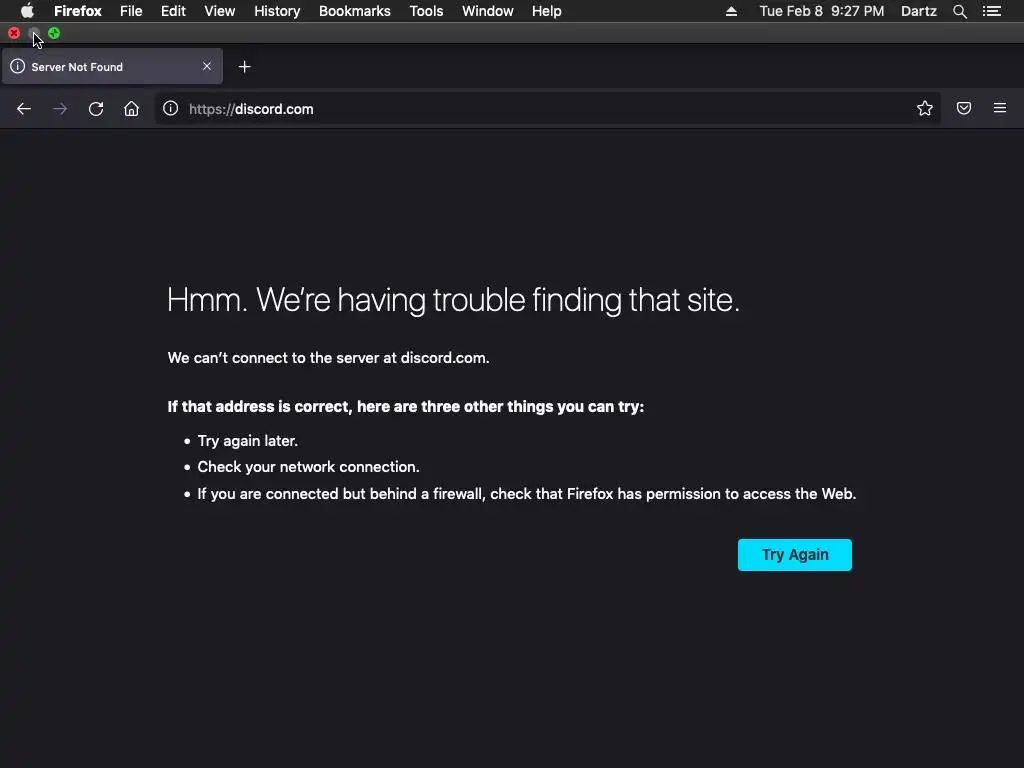The image size is (1024, 768).
Task: Open the Firefox application menu
Action: pos(78,11)
